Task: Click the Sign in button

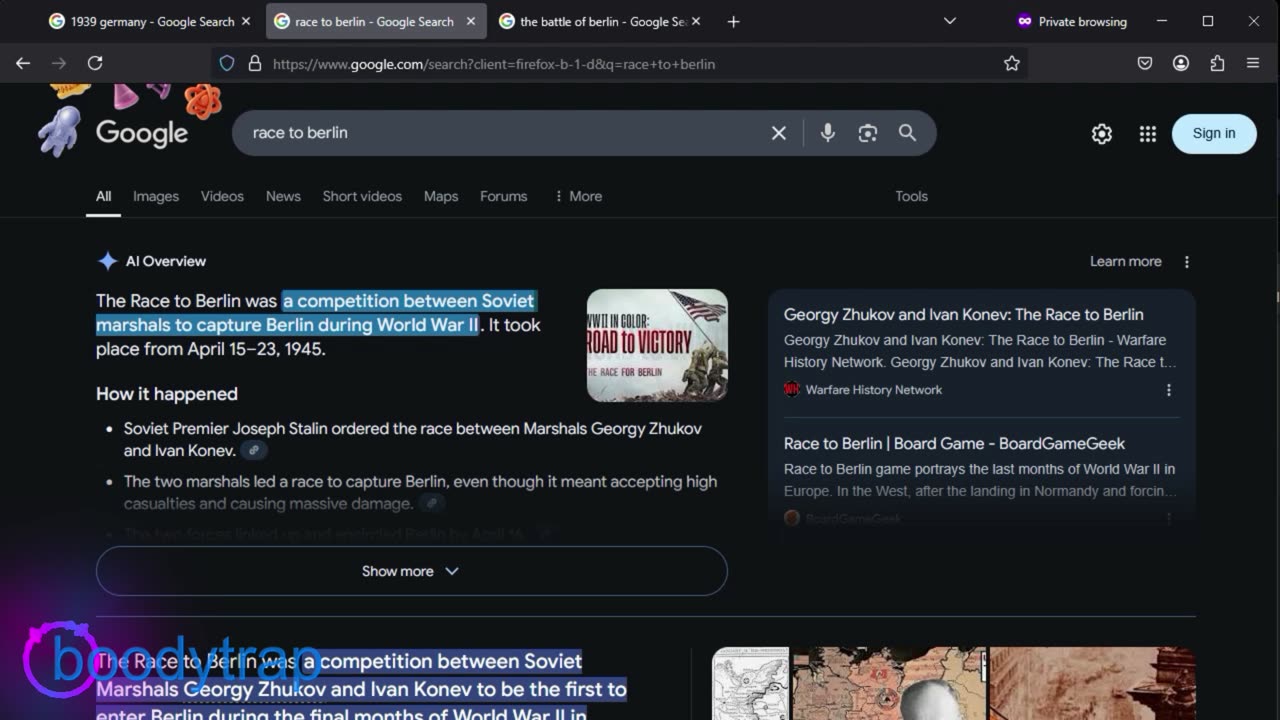Action: (1214, 133)
